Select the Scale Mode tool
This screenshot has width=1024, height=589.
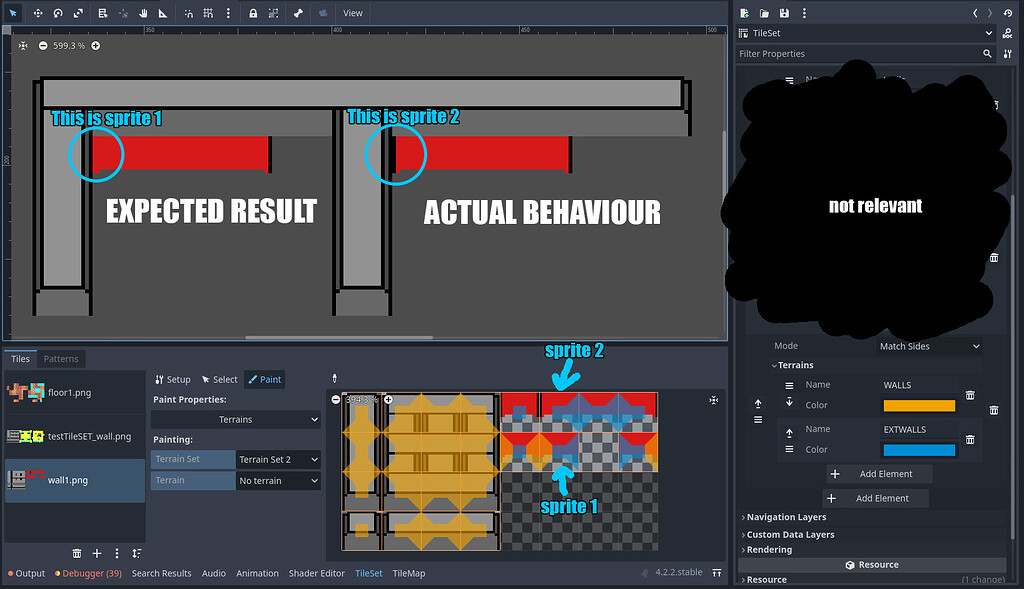[78, 13]
